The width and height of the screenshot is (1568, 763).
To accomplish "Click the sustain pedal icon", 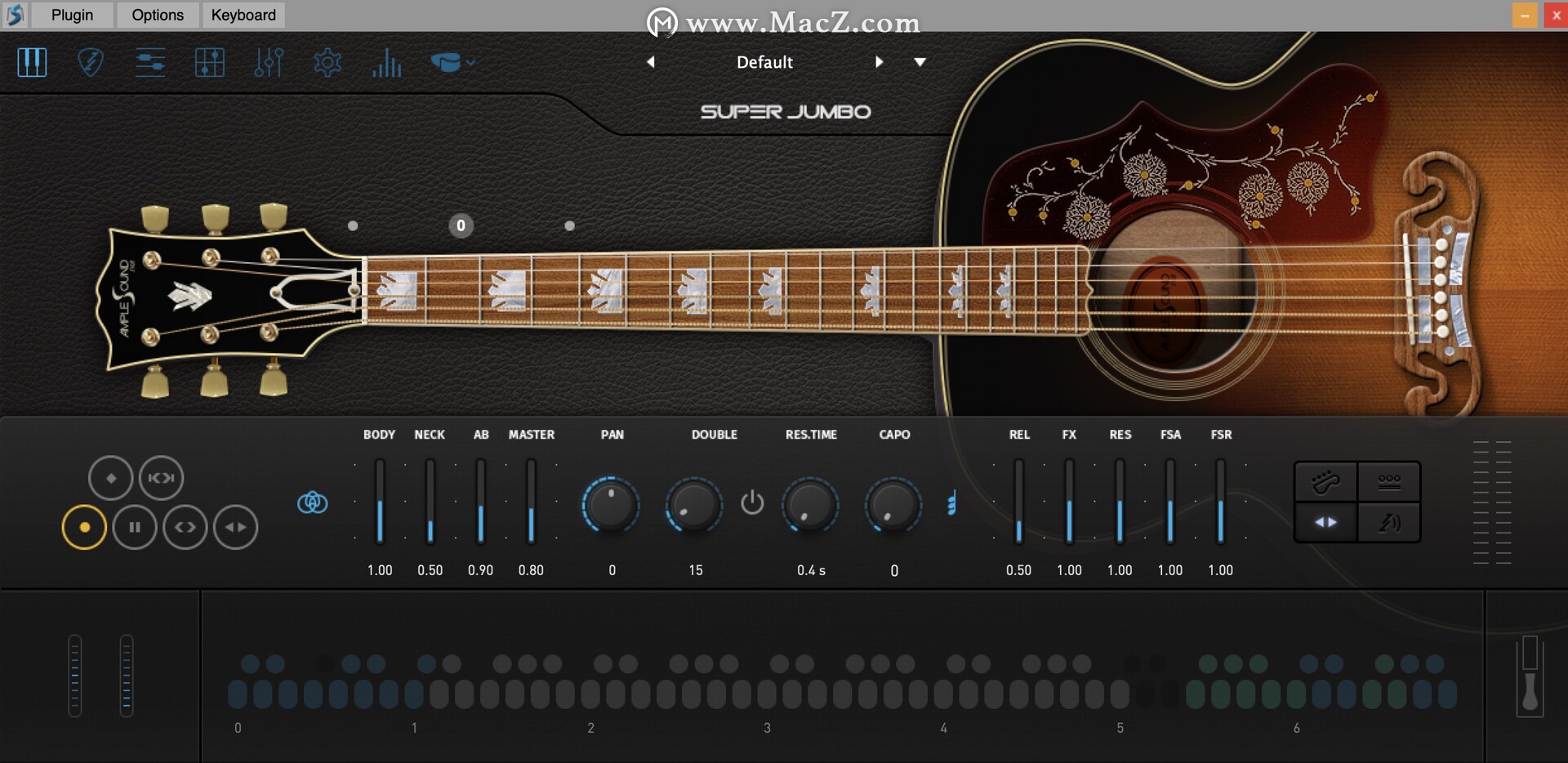I will click(1530, 676).
